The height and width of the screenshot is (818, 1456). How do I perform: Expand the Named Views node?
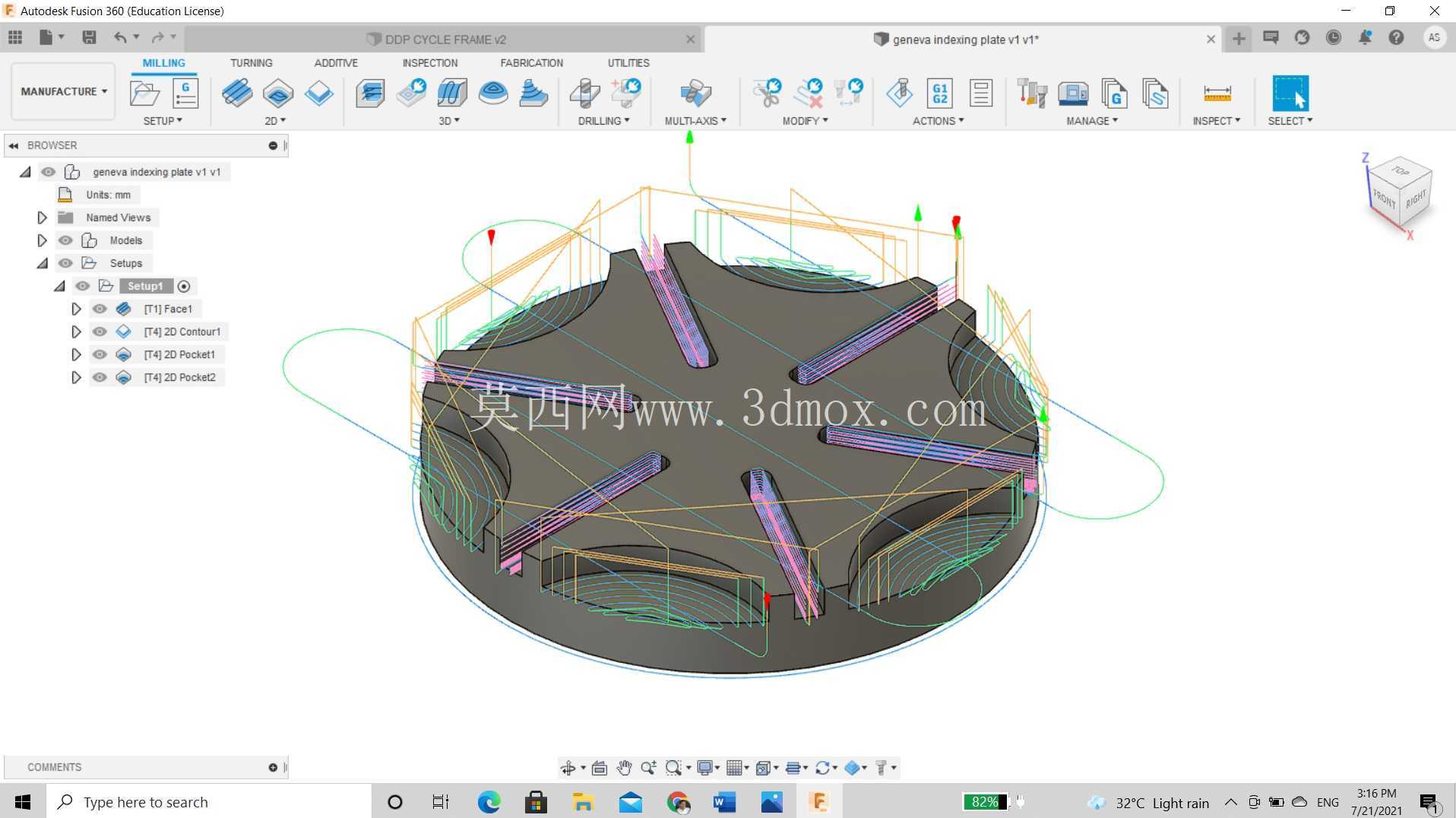click(x=42, y=217)
